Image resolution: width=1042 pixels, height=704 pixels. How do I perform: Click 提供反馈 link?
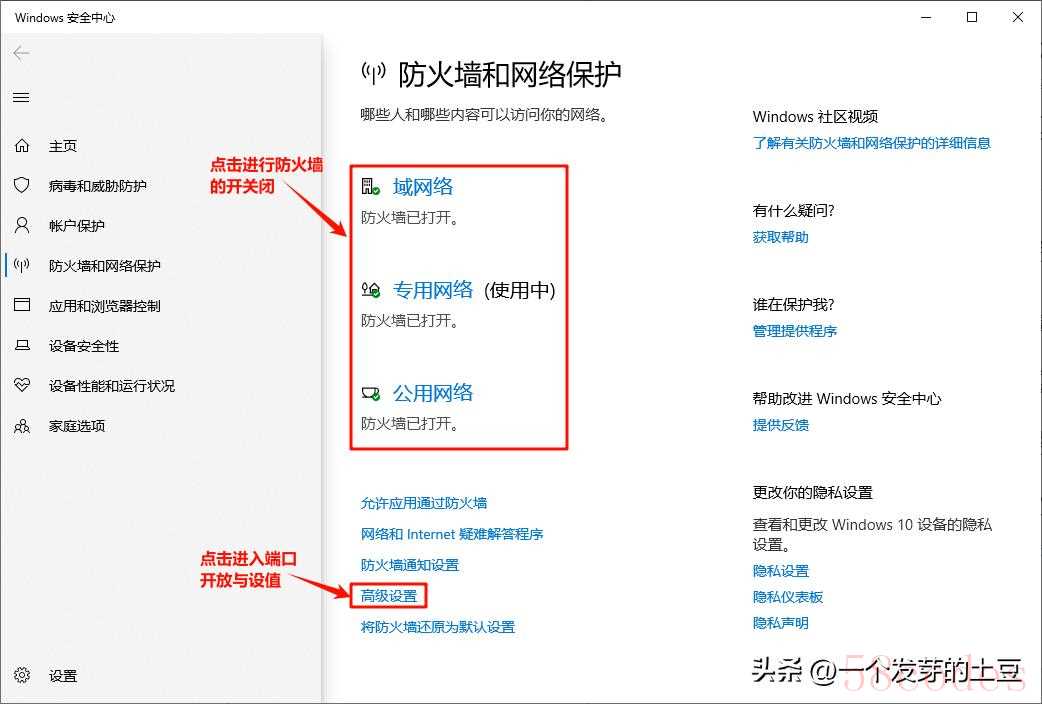pos(780,425)
